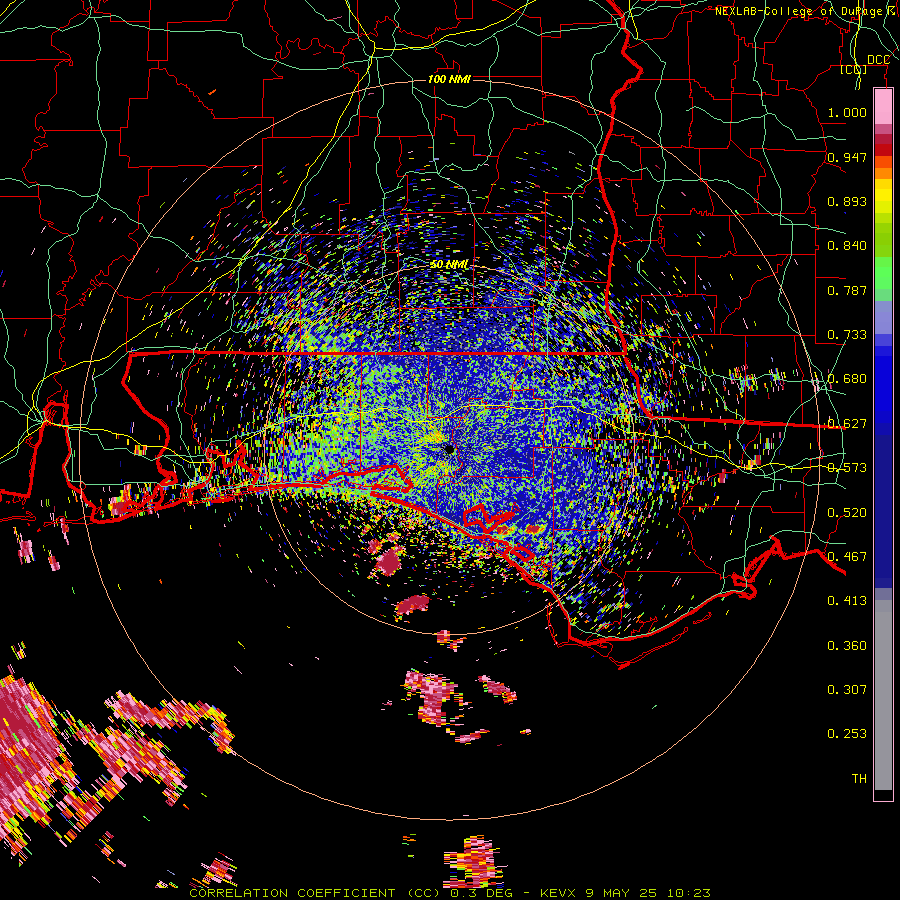This screenshot has height=900, width=900.
Task: Click the 0.253 legend value
Action: [x=847, y=734]
